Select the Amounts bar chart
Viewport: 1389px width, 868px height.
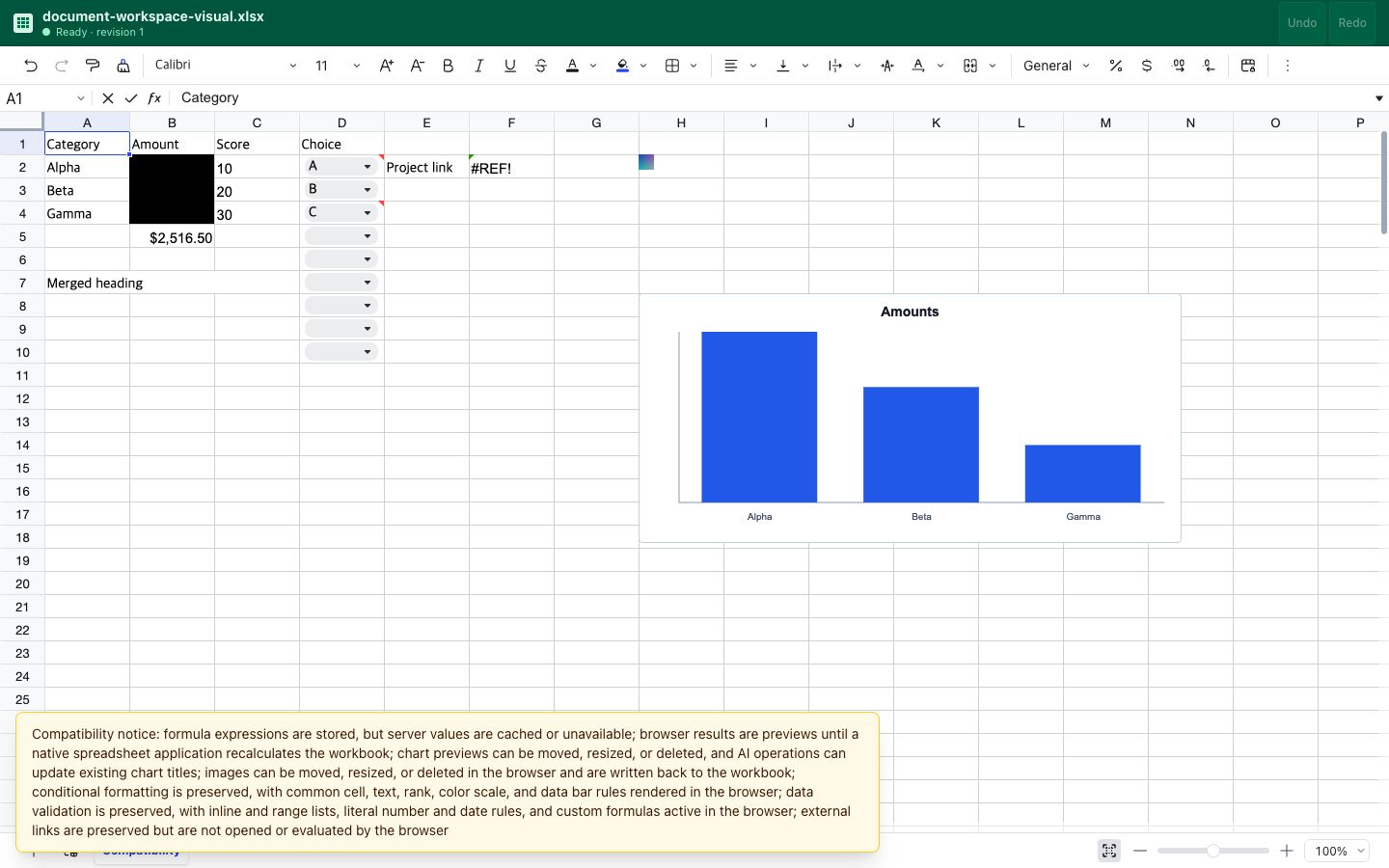[x=910, y=419]
